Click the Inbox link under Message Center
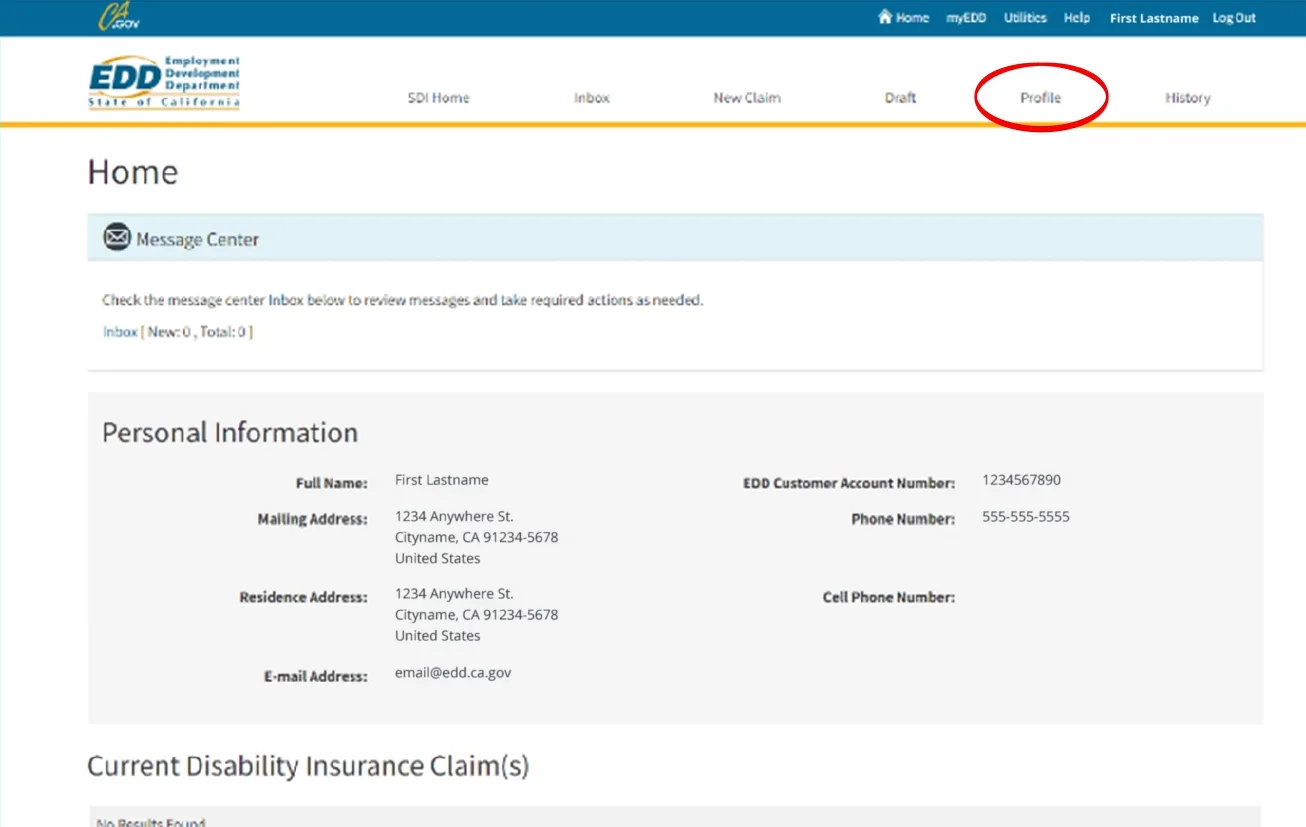 point(120,332)
